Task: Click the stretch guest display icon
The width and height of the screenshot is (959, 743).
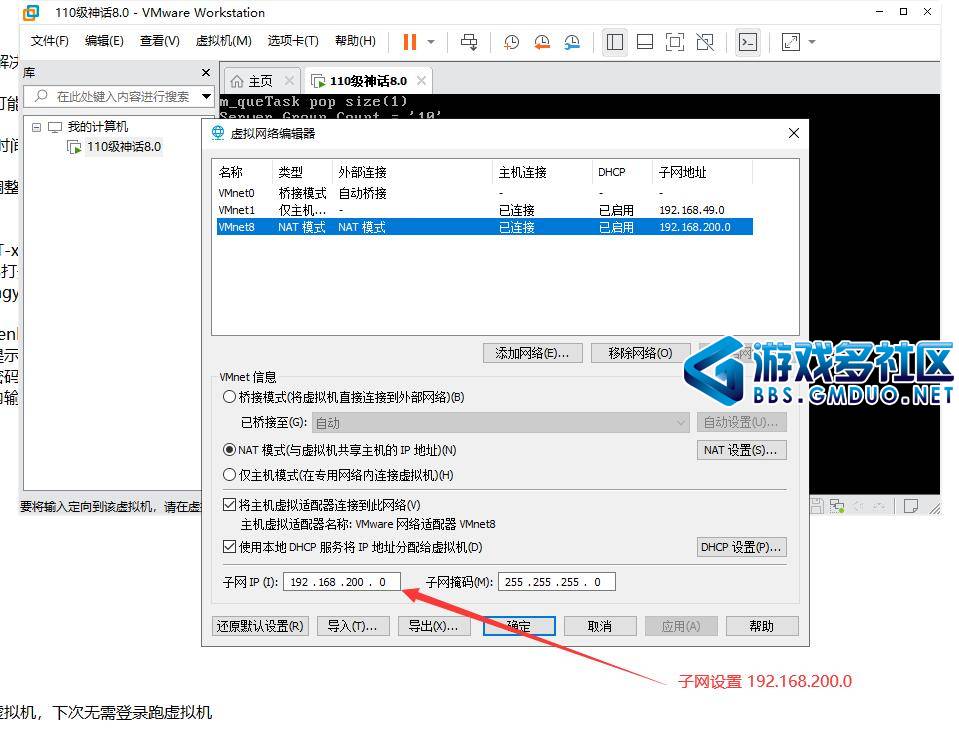Action: 791,42
